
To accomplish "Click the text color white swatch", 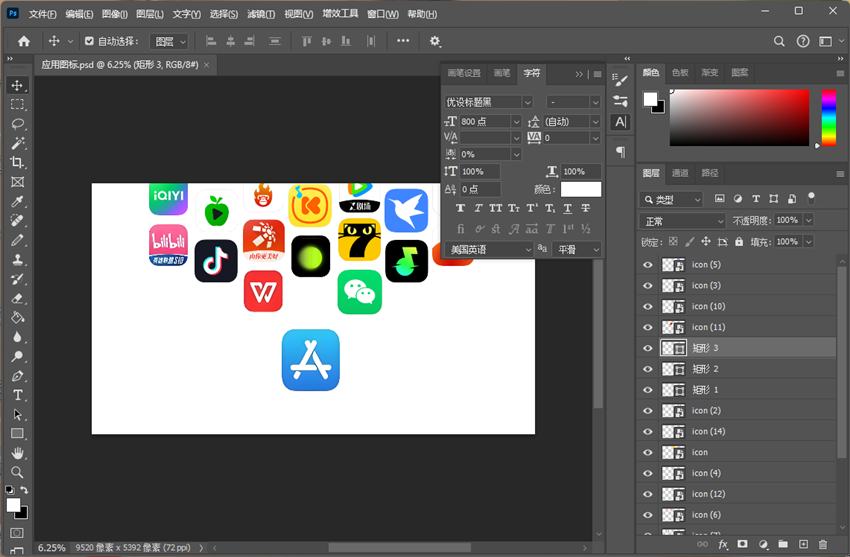I will (581, 189).
